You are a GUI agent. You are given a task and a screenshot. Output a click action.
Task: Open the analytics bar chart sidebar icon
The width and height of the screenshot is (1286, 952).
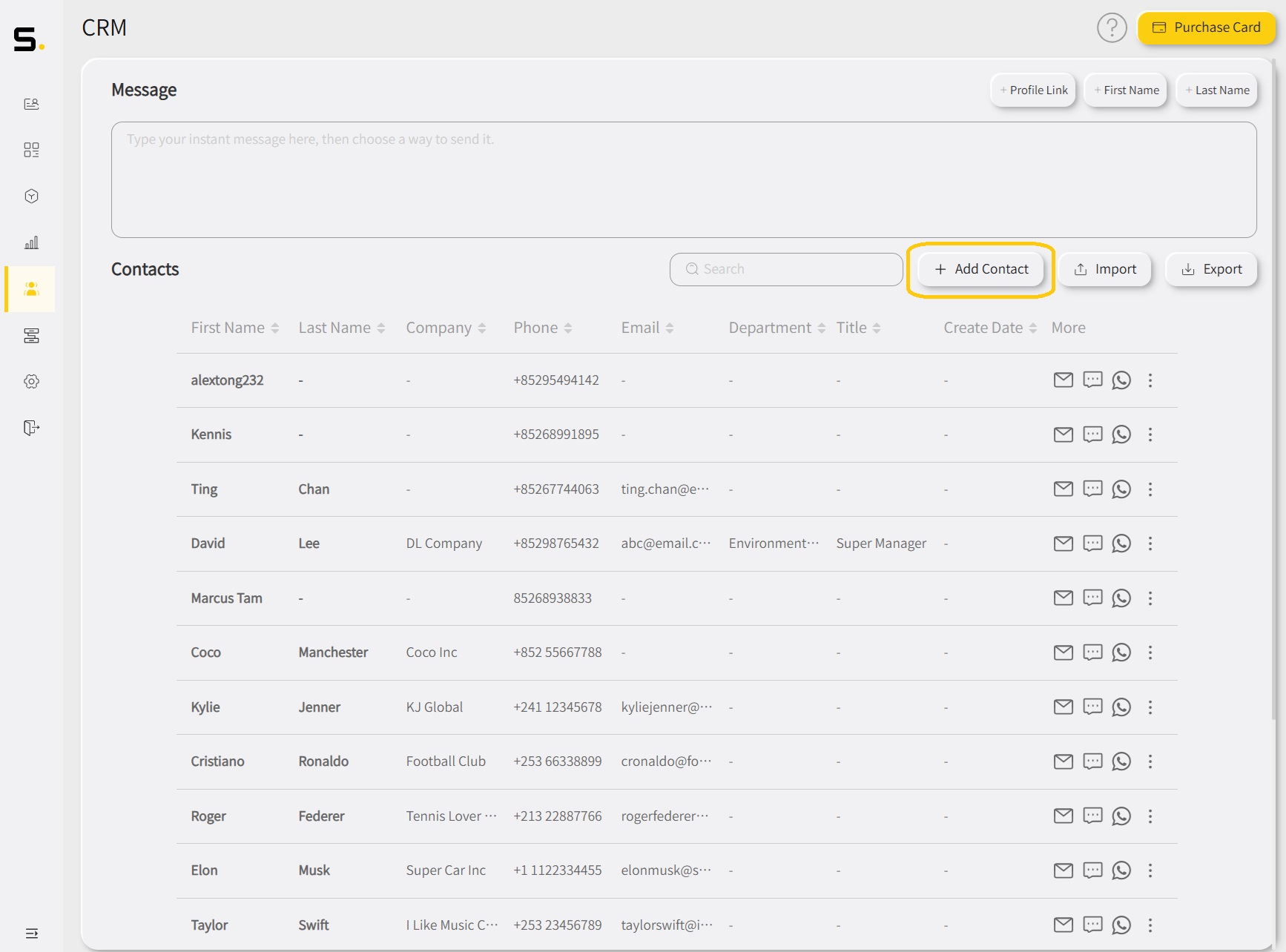tap(31, 242)
